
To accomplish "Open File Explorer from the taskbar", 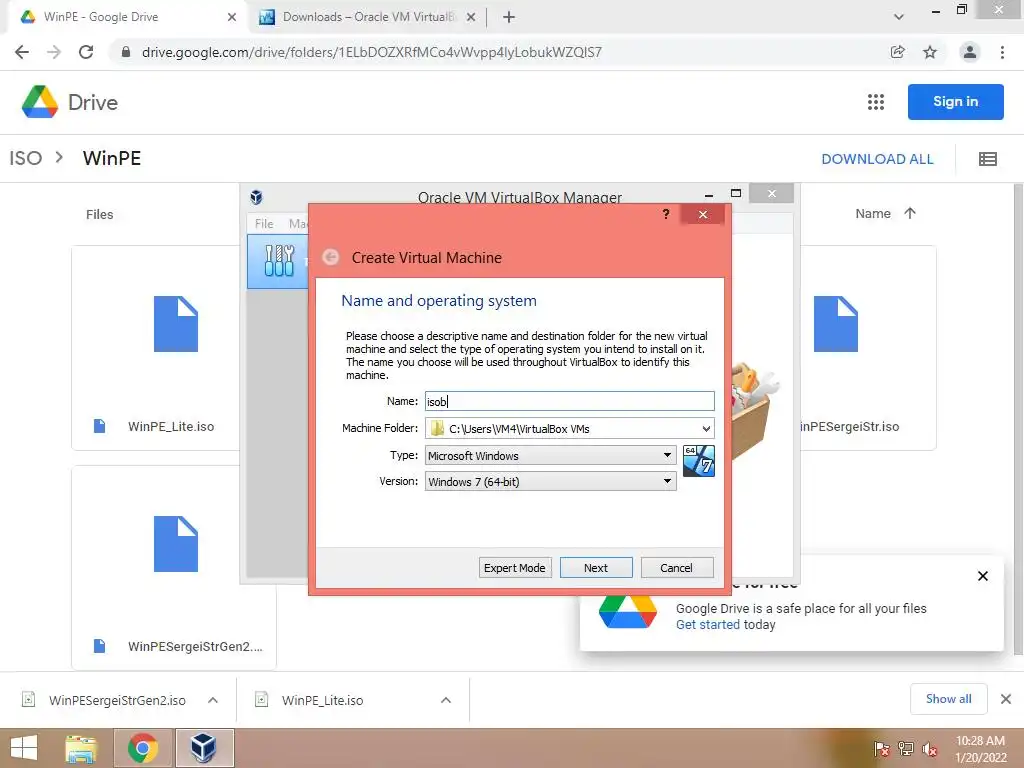I will tap(81, 748).
